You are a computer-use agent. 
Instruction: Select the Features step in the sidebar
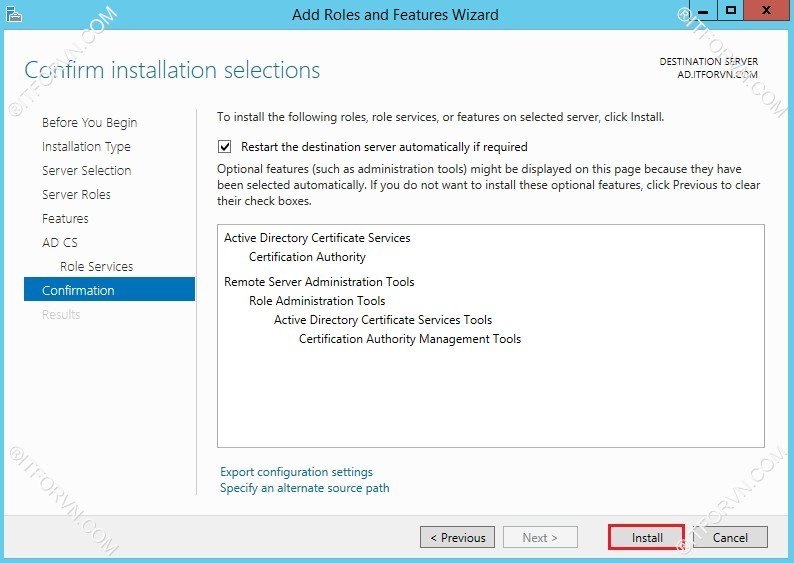65,218
